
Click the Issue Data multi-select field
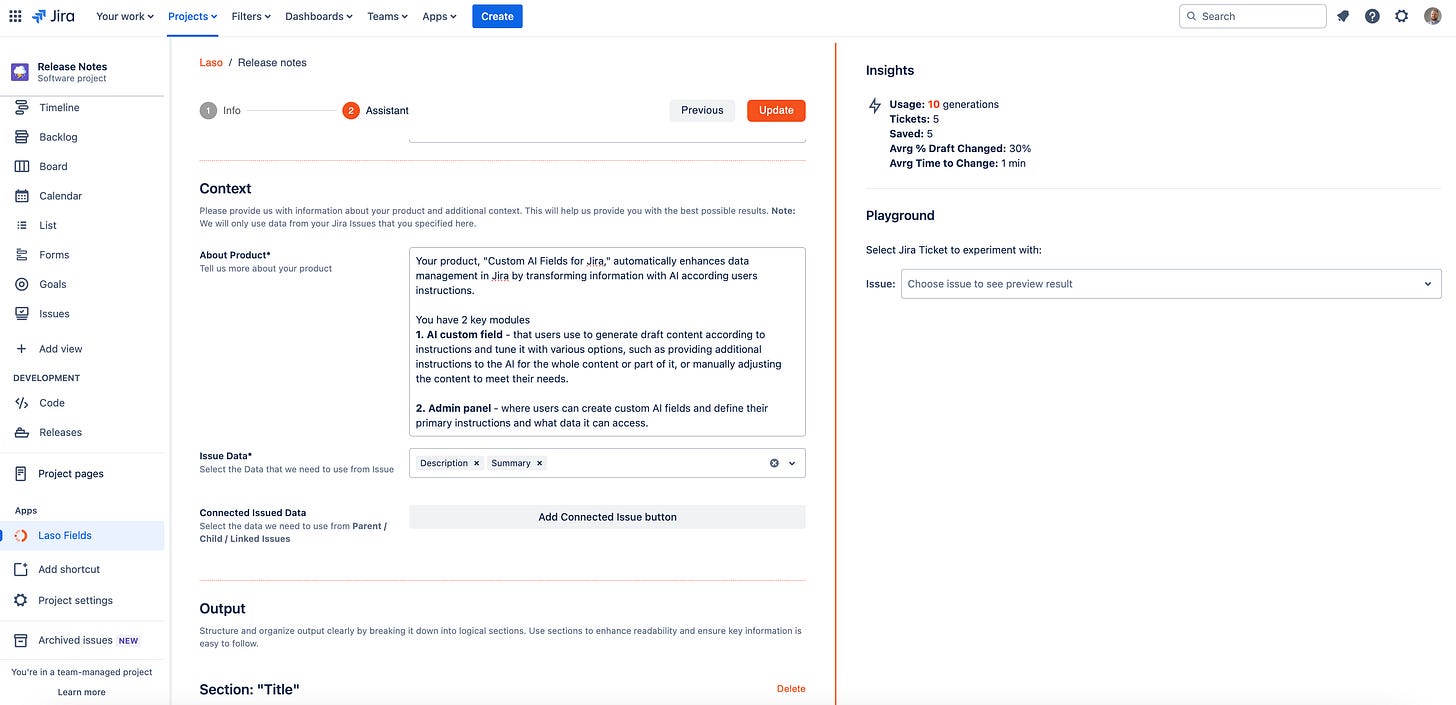pos(607,463)
